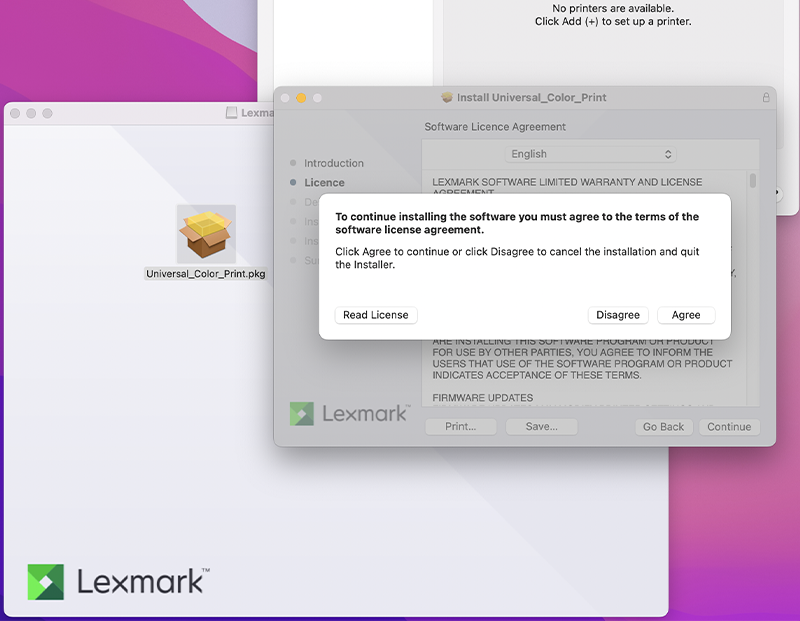Click the Universal_Color_Print.pkg file name label
Screen dimensions: 800x621
(x=206, y=274)
